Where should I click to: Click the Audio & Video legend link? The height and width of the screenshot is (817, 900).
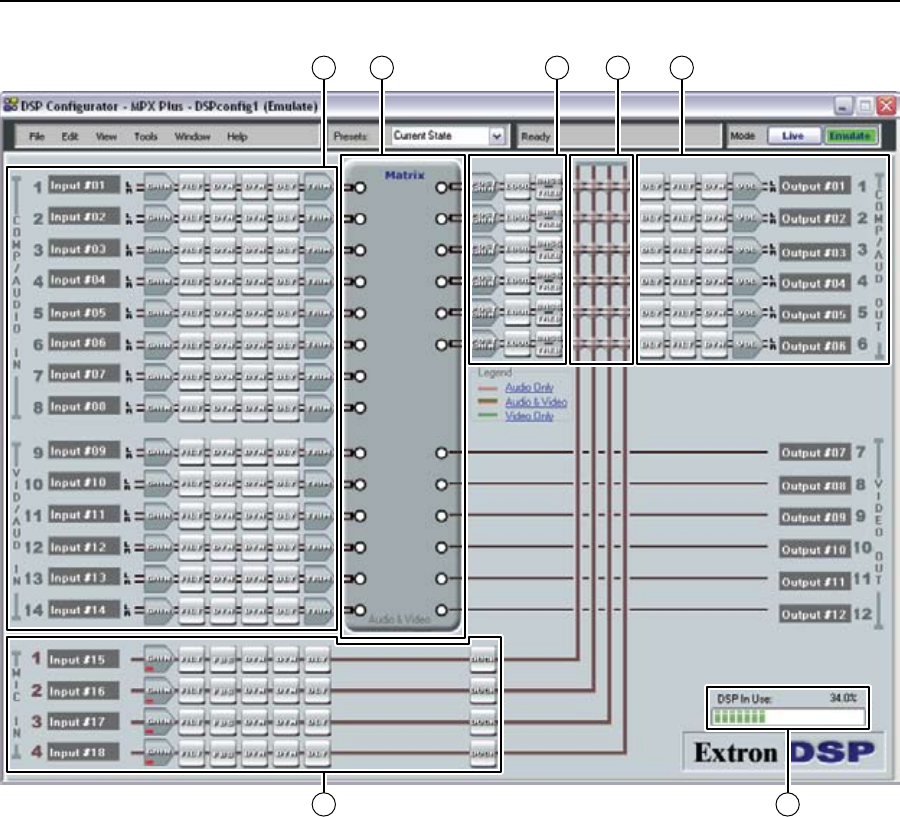click(x=536, y=402)
